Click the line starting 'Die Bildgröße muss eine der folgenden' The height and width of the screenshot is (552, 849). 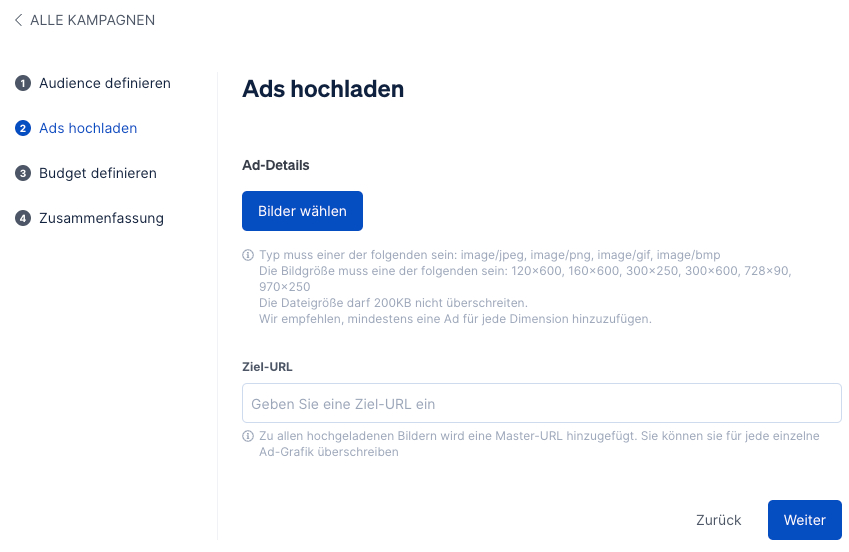525,278
